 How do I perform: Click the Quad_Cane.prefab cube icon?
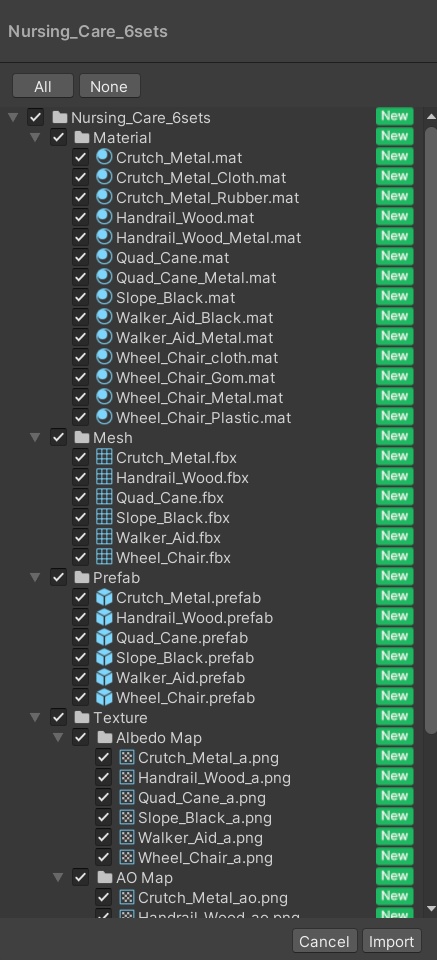click(105, 637)
